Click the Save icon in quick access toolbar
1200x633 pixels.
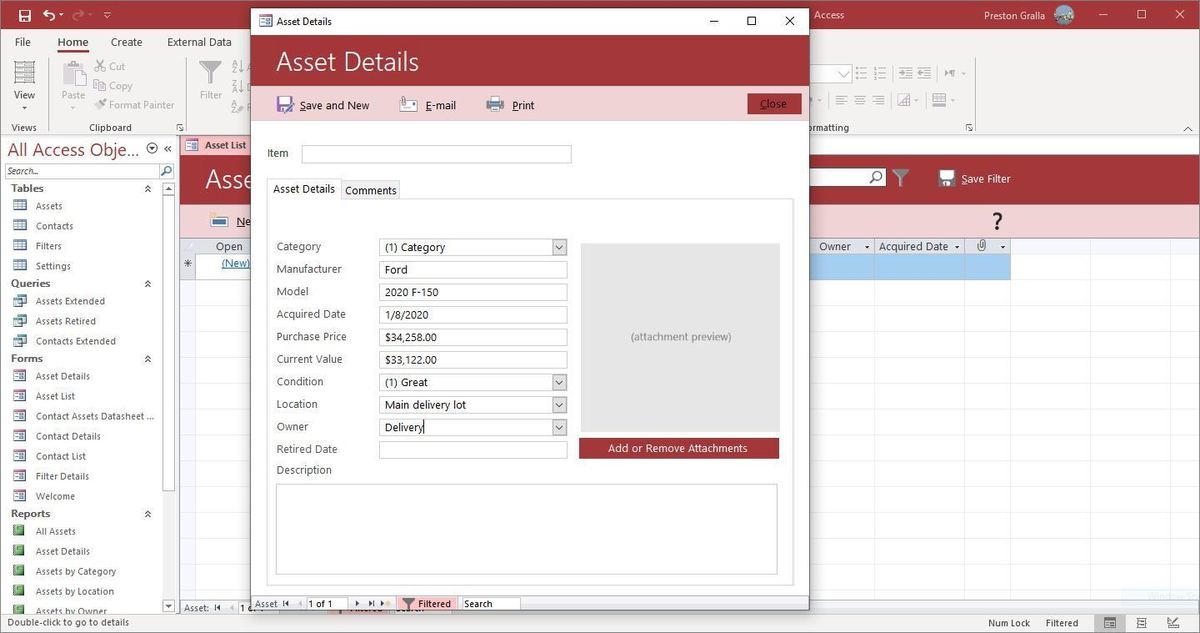click(x=24, y=15)
